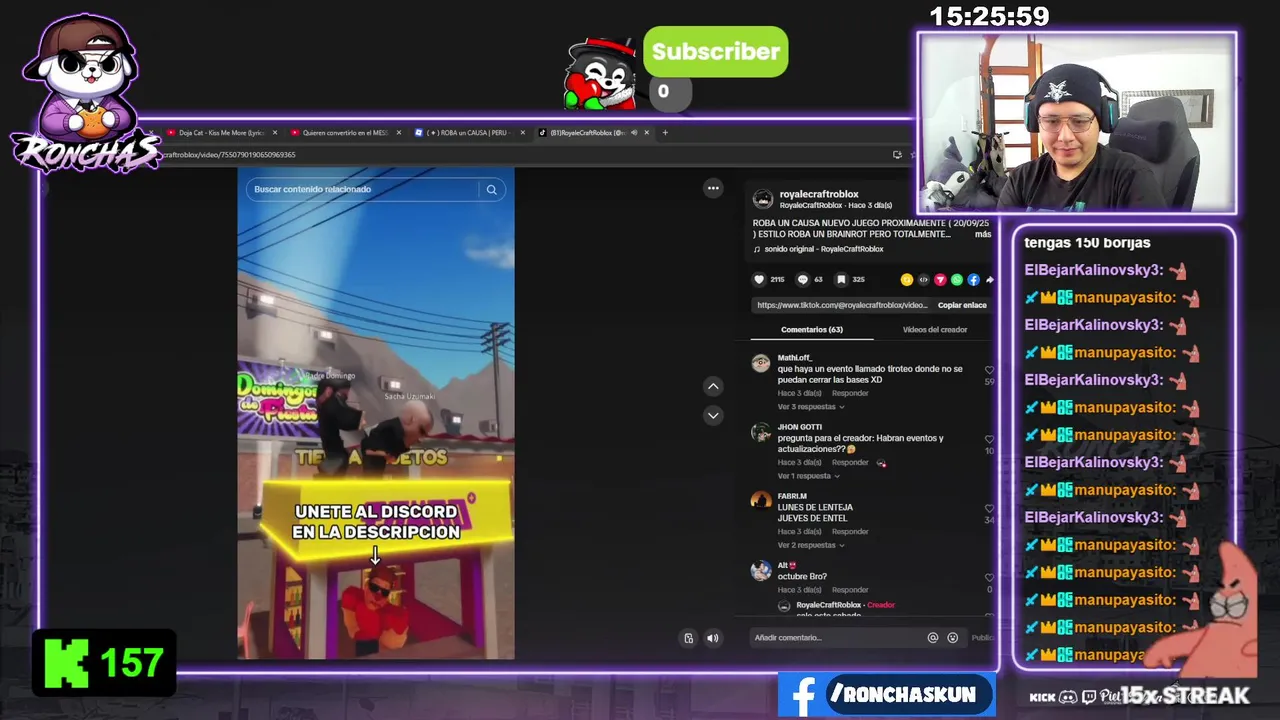Viewport: 1280px width, 720px height.
Task: Like FABRI.M comment heart
Action: [x=989, y=508]
